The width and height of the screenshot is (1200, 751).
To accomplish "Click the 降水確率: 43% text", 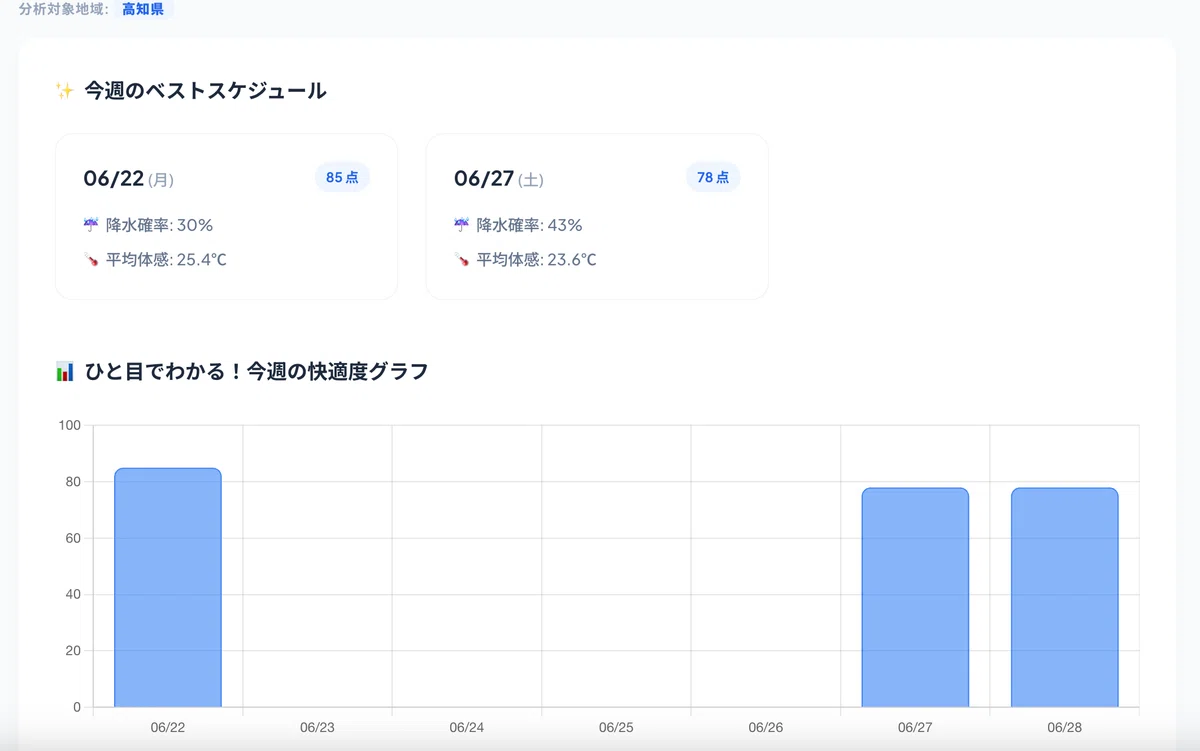I will [x=530, y=225].
